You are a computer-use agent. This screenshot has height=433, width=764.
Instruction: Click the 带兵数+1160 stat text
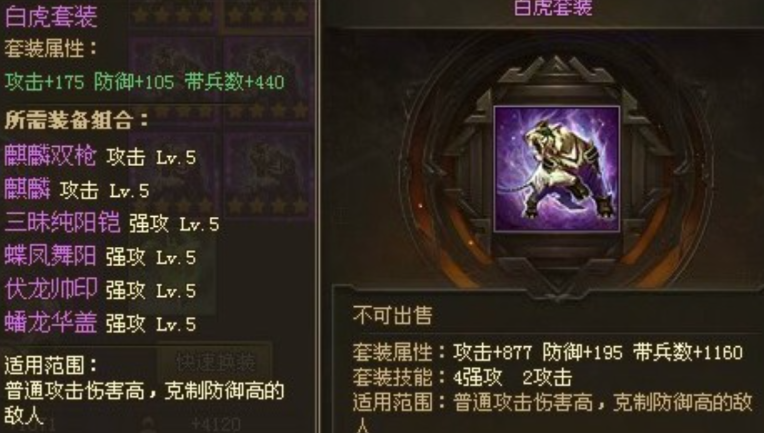pos(688,352)
